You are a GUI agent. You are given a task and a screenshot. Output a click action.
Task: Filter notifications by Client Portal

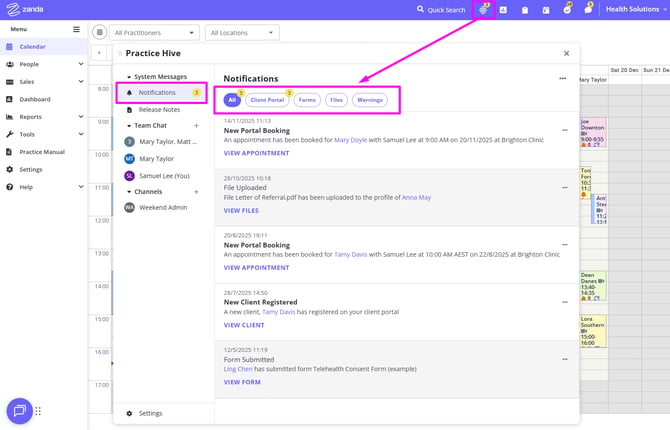tap(267, 100)
